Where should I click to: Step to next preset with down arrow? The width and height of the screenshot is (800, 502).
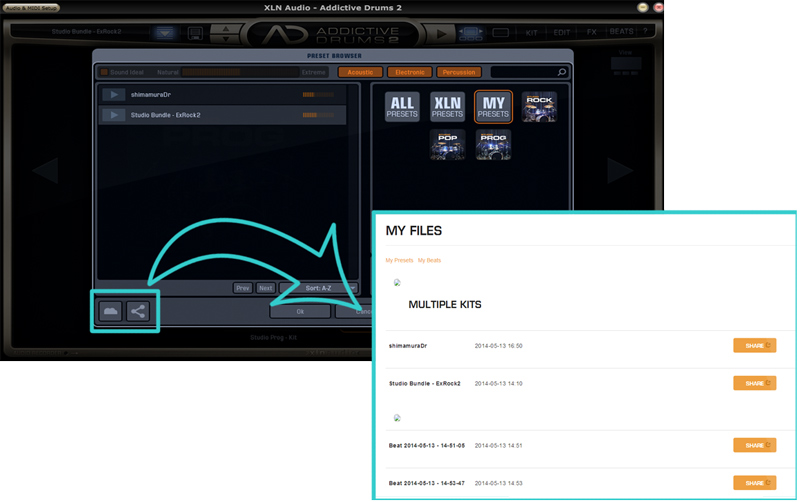point(226,39)
